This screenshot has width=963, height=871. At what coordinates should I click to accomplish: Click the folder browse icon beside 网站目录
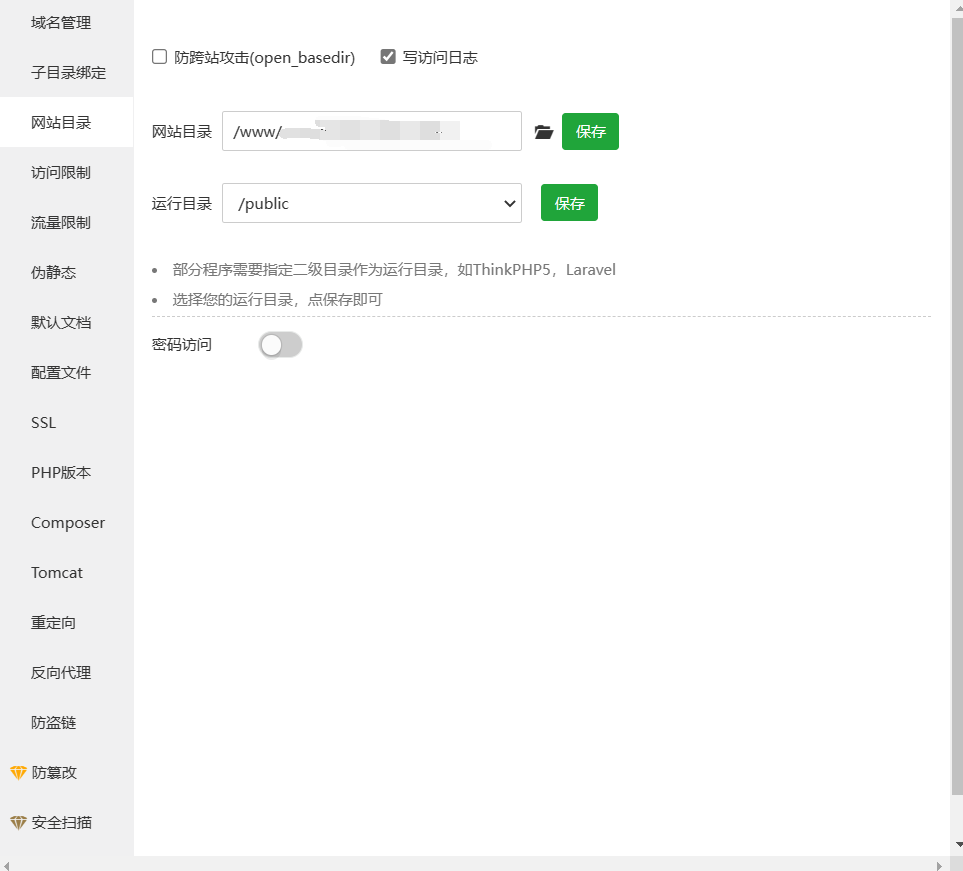point(543,132)
